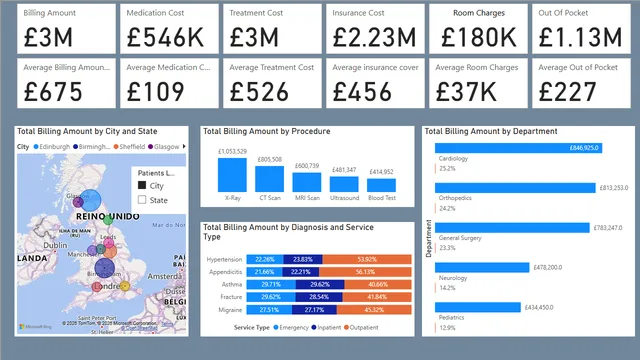Click the MRI Scan bar in Procedure chart
The height and width of the screenshot is (360, 640).
click(x=307, y=182)
